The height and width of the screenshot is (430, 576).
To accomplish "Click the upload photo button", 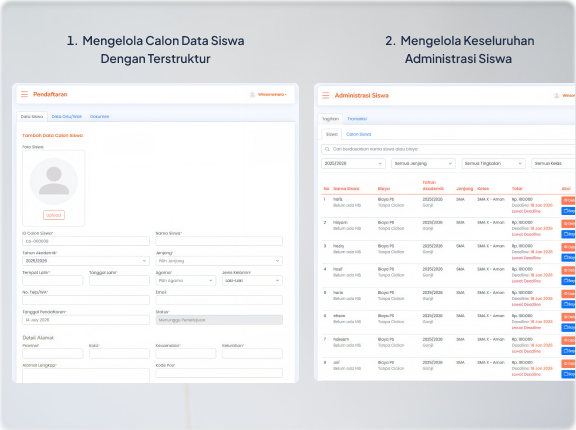I will [54, 215].
